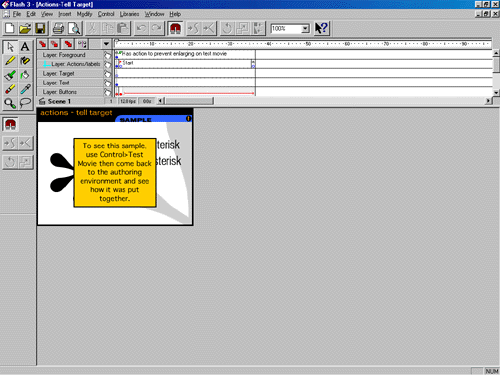This screenshot has height=375, width=500.
Task: Select the Ink Bottle tool
Action: coord(25,61)
